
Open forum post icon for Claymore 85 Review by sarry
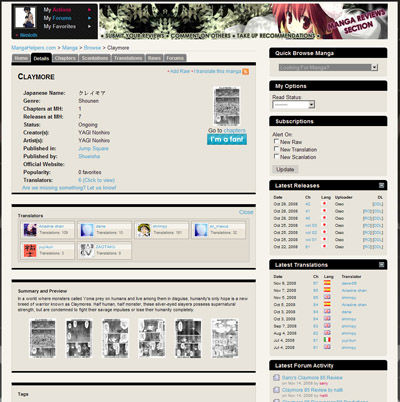[276, 378]
